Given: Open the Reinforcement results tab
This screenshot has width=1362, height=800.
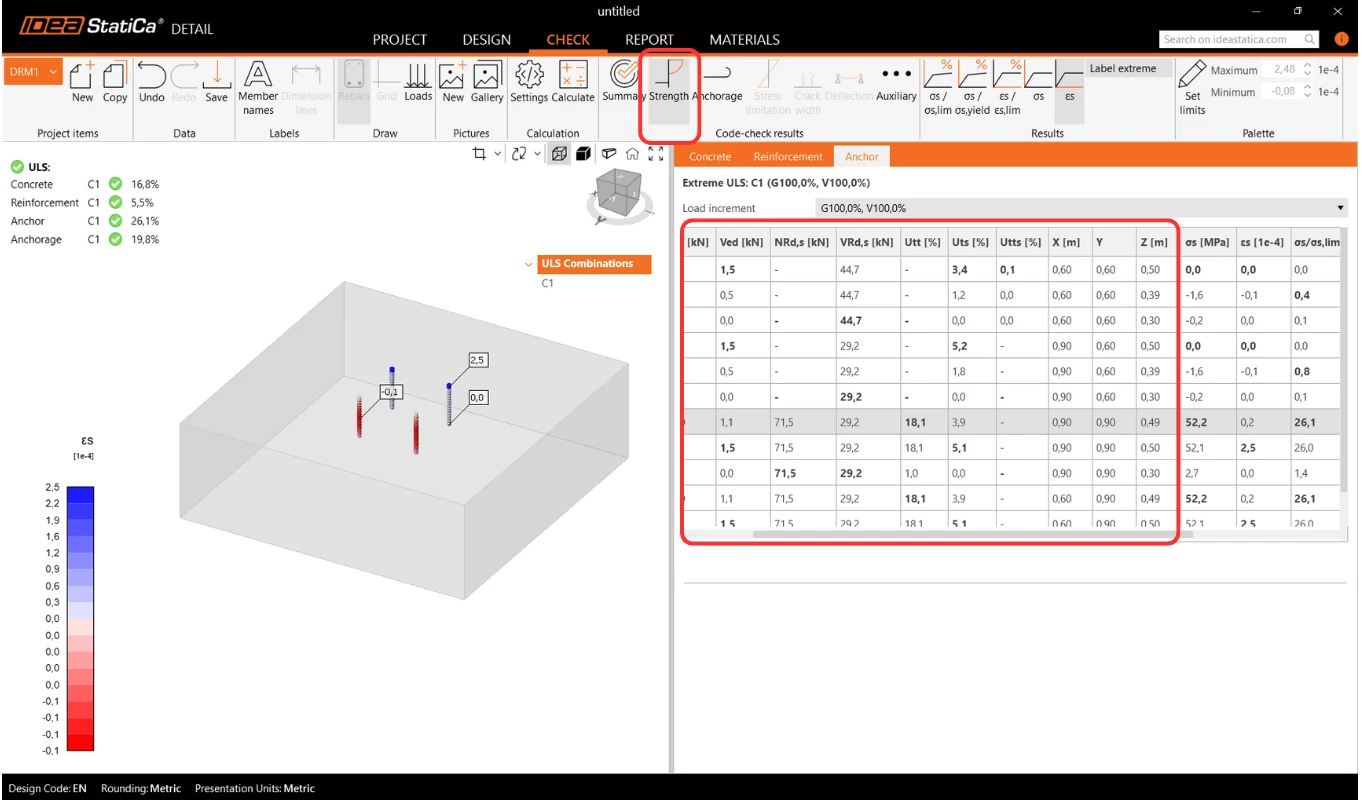Looking at the screenshot, I should [x=788, y=156].
